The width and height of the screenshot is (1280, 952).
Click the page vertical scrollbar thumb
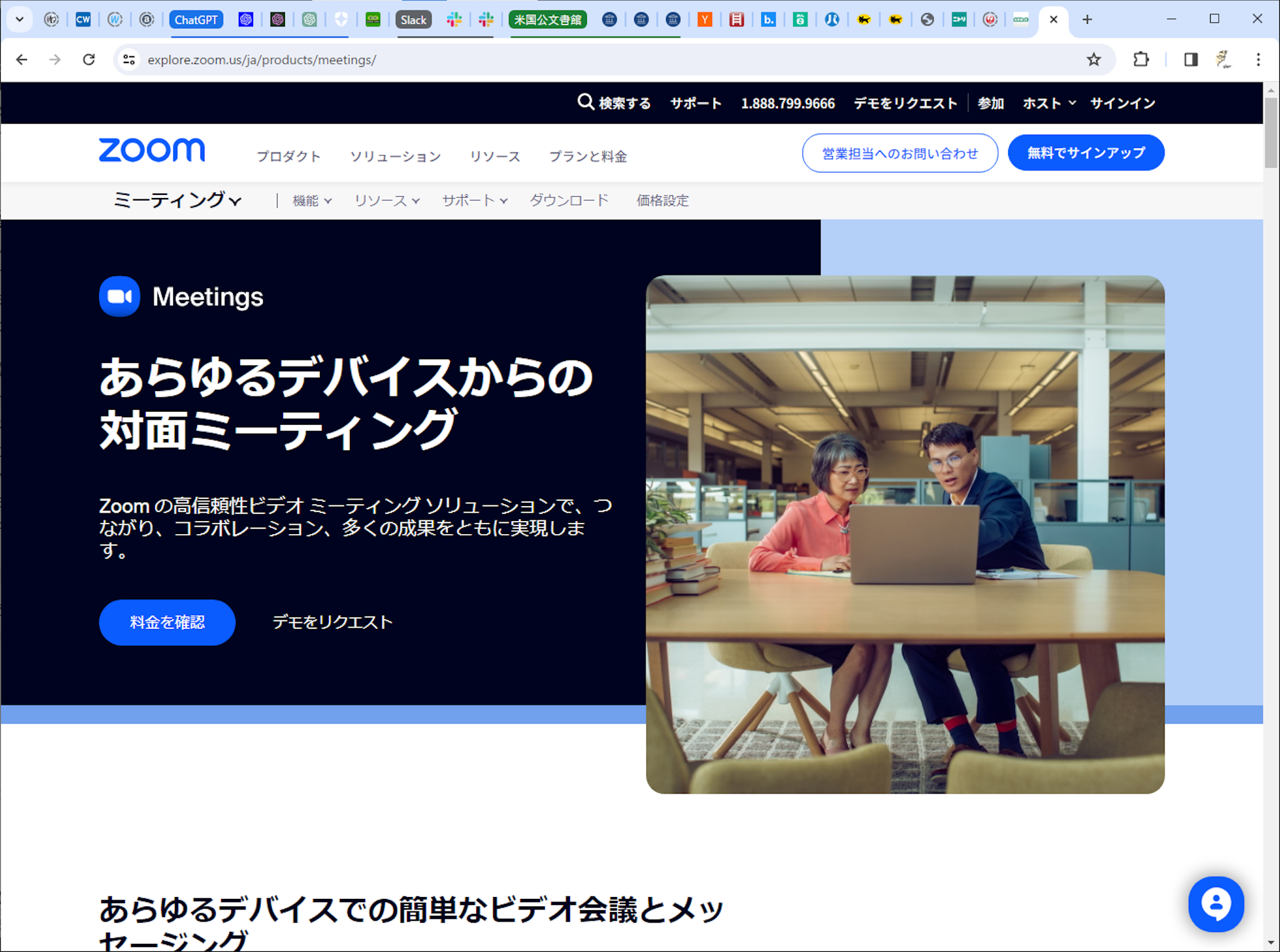tap(1271, 132)
